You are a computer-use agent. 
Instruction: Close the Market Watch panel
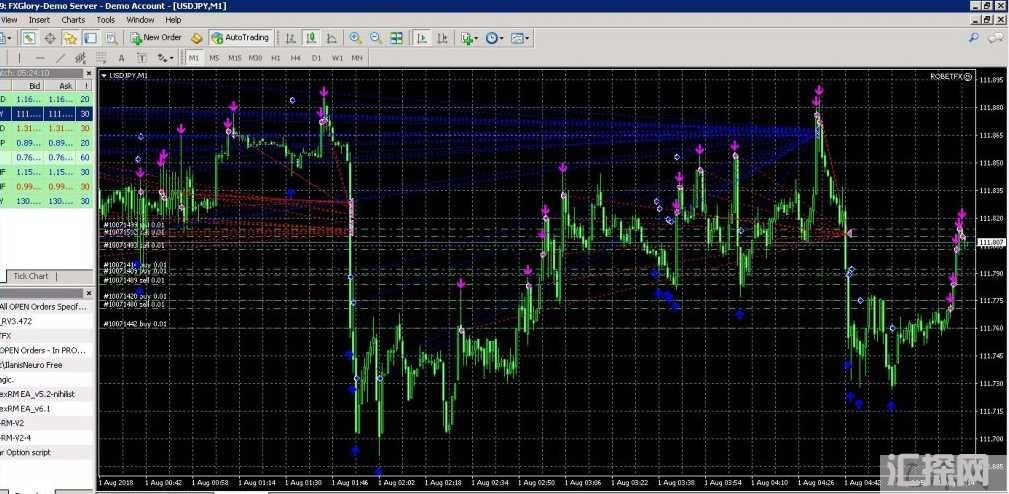[x=89, y=74]
